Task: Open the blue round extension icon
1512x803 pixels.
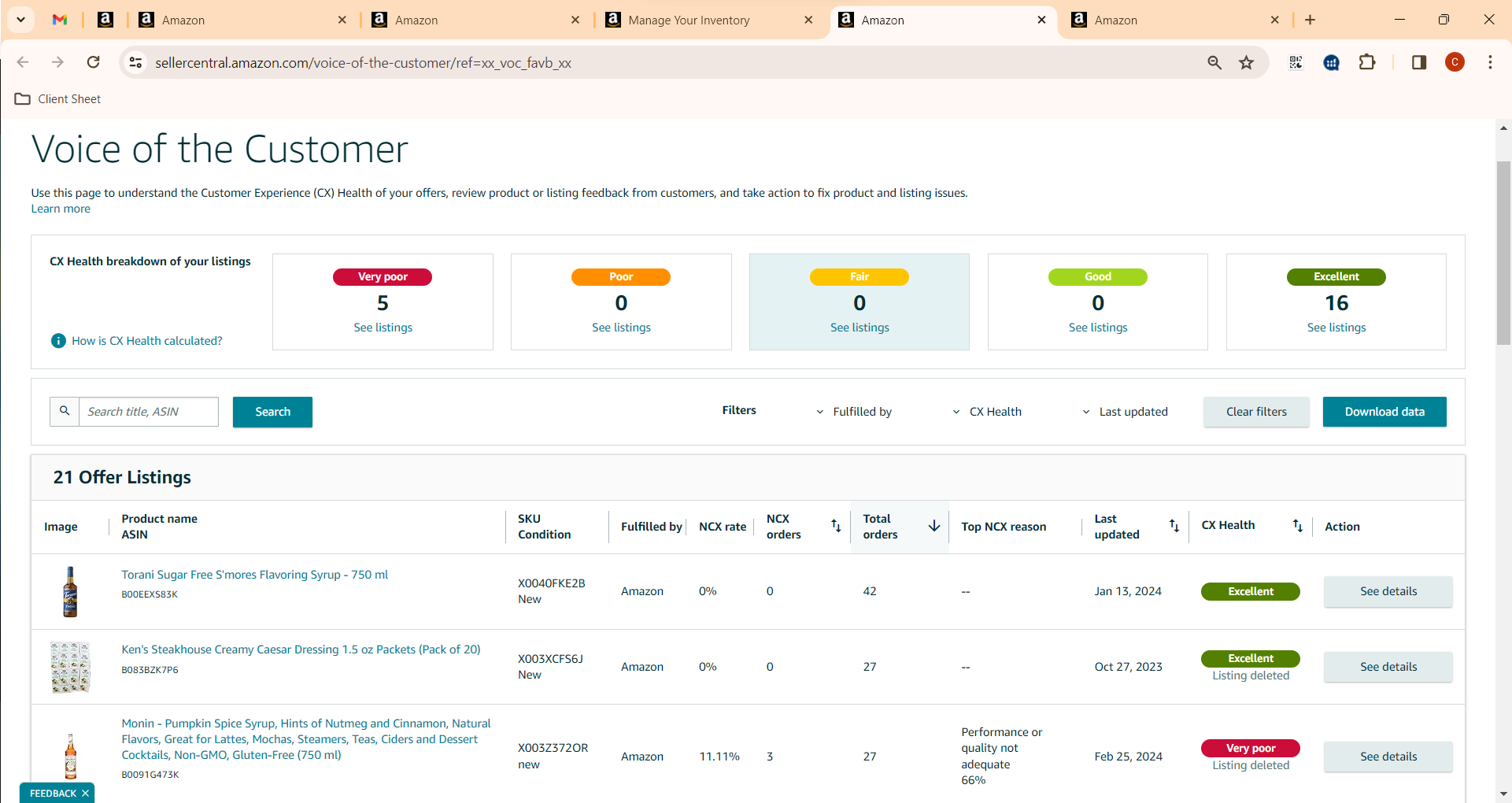Action: 1331,62
